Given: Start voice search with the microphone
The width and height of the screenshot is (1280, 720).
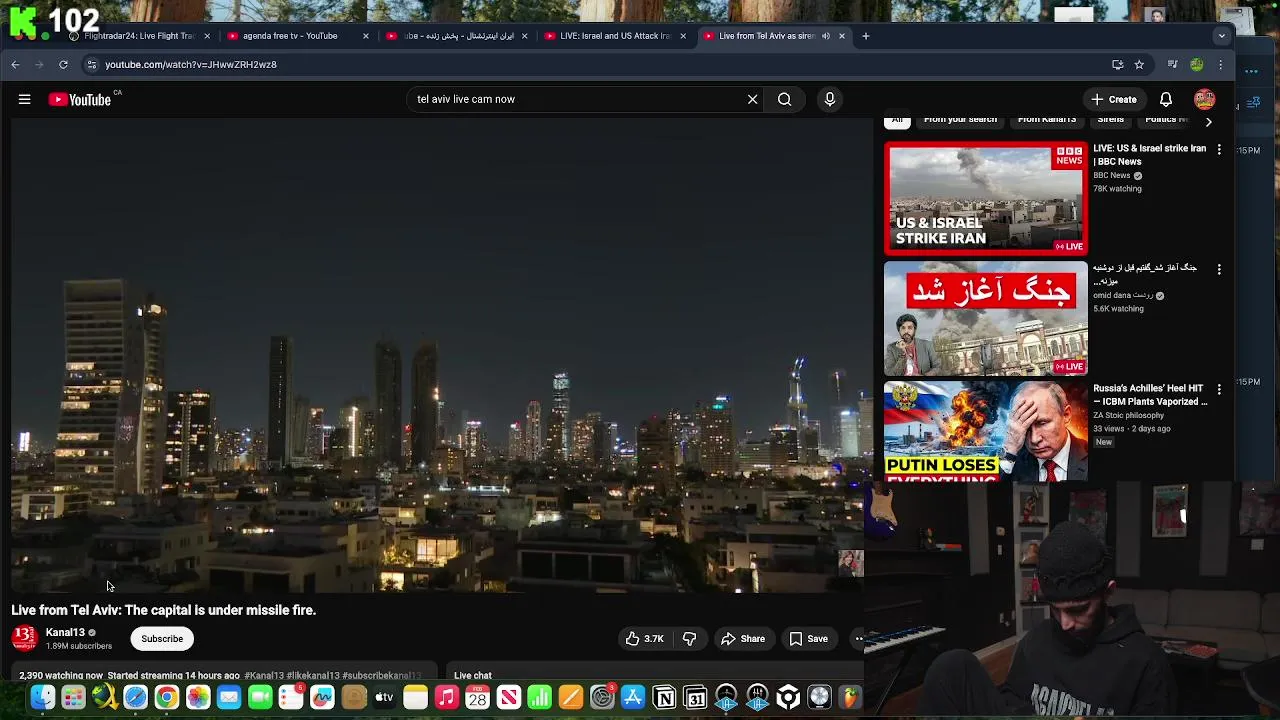Looking at the screenshot, I should click(829, 99).
